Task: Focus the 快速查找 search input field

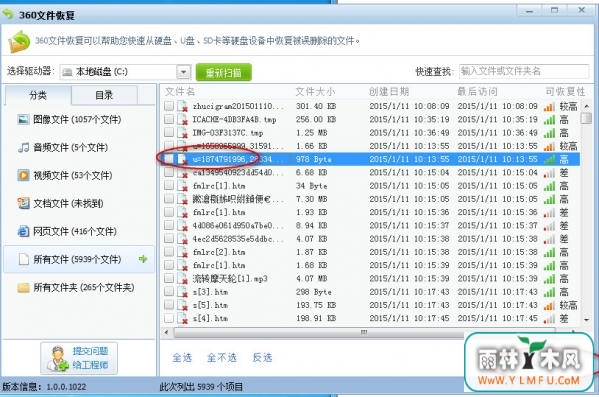Action: point(524,71)
